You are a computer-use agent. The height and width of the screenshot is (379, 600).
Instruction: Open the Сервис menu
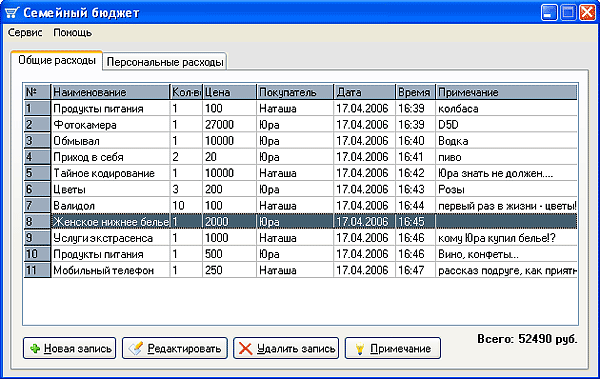tap(25, 33)
